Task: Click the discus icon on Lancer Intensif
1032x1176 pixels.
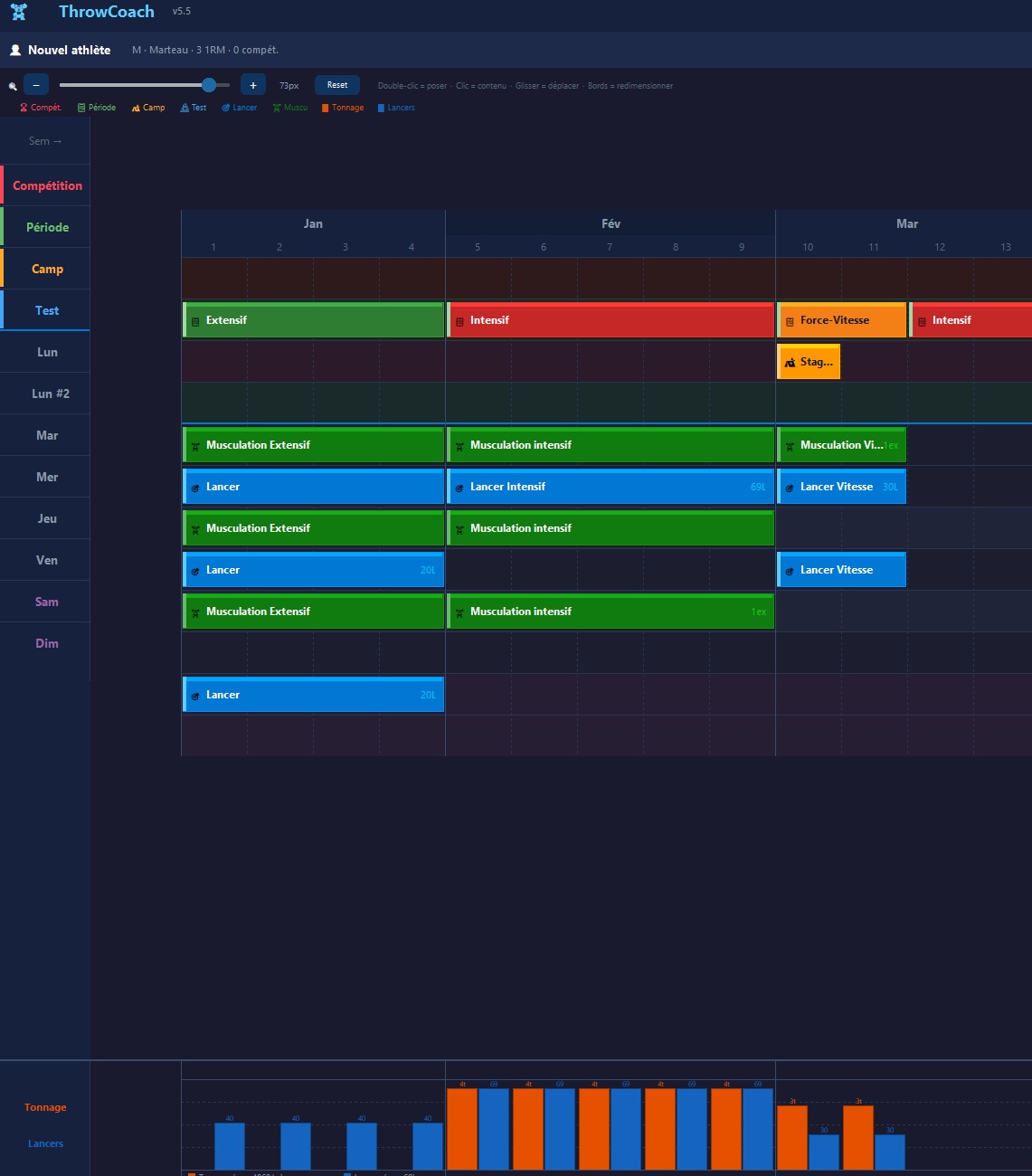Action: pos(459,487)
